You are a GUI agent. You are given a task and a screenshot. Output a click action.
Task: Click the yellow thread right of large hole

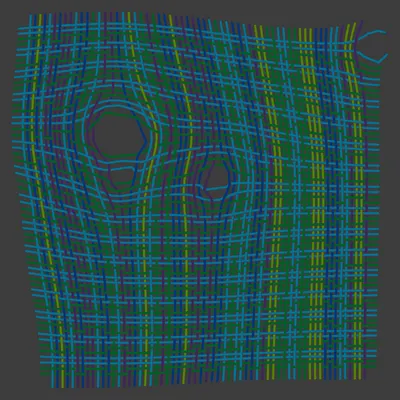pyautogui.click(x=147, y=200)
